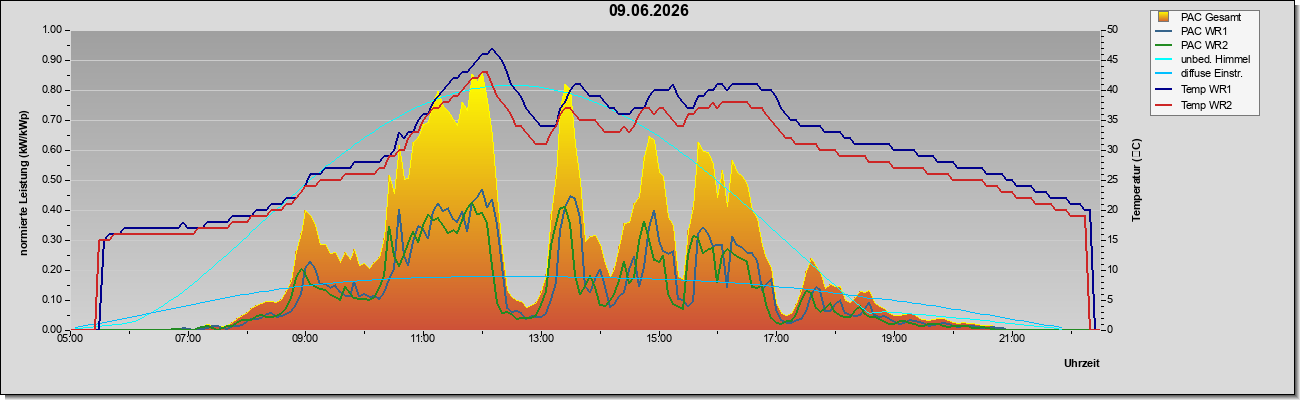
Task: Click the Temperatur axis title on the right
Action: [1136, 179]
